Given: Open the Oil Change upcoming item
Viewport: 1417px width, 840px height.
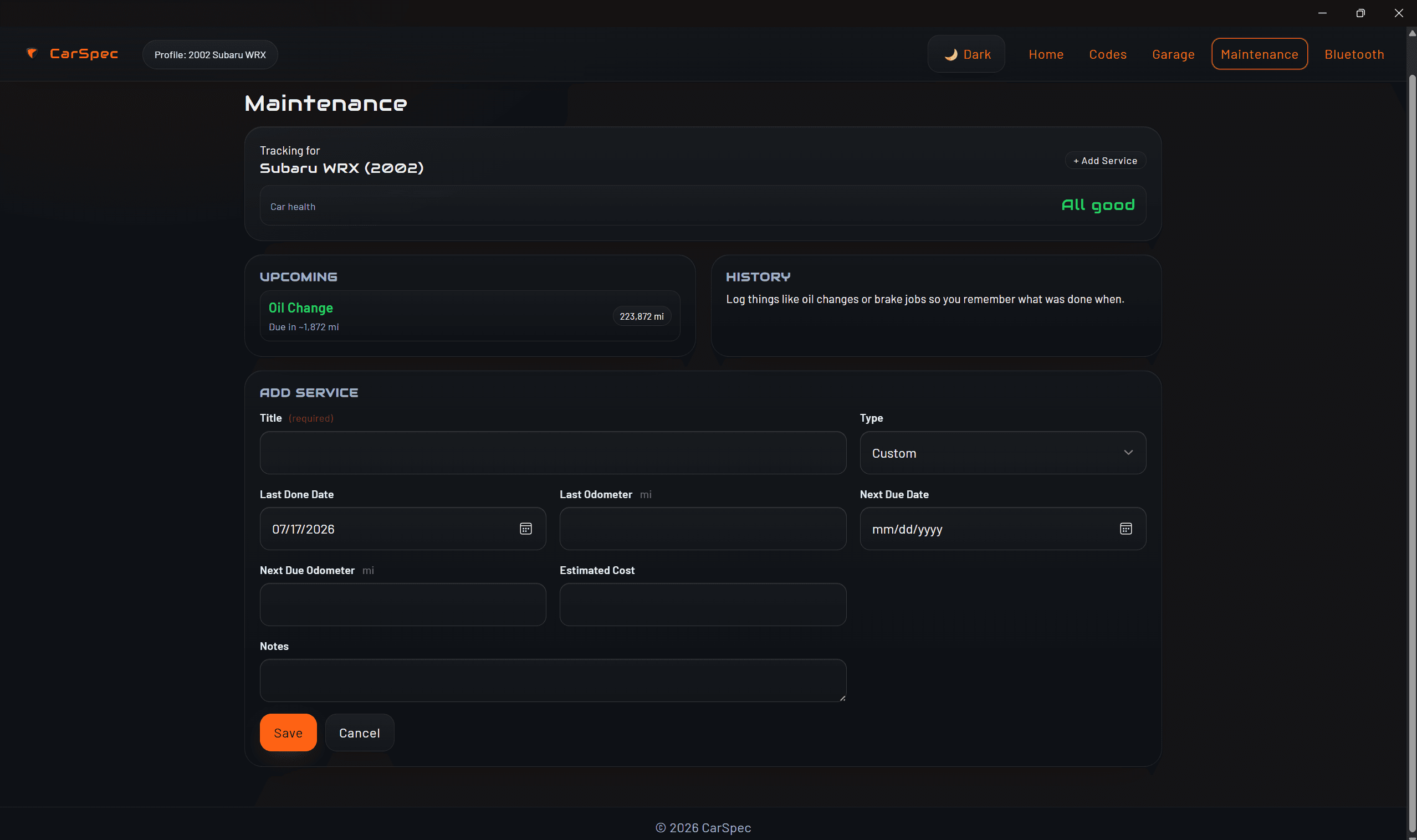Looking at the screenshot, I should coord(470,316).
